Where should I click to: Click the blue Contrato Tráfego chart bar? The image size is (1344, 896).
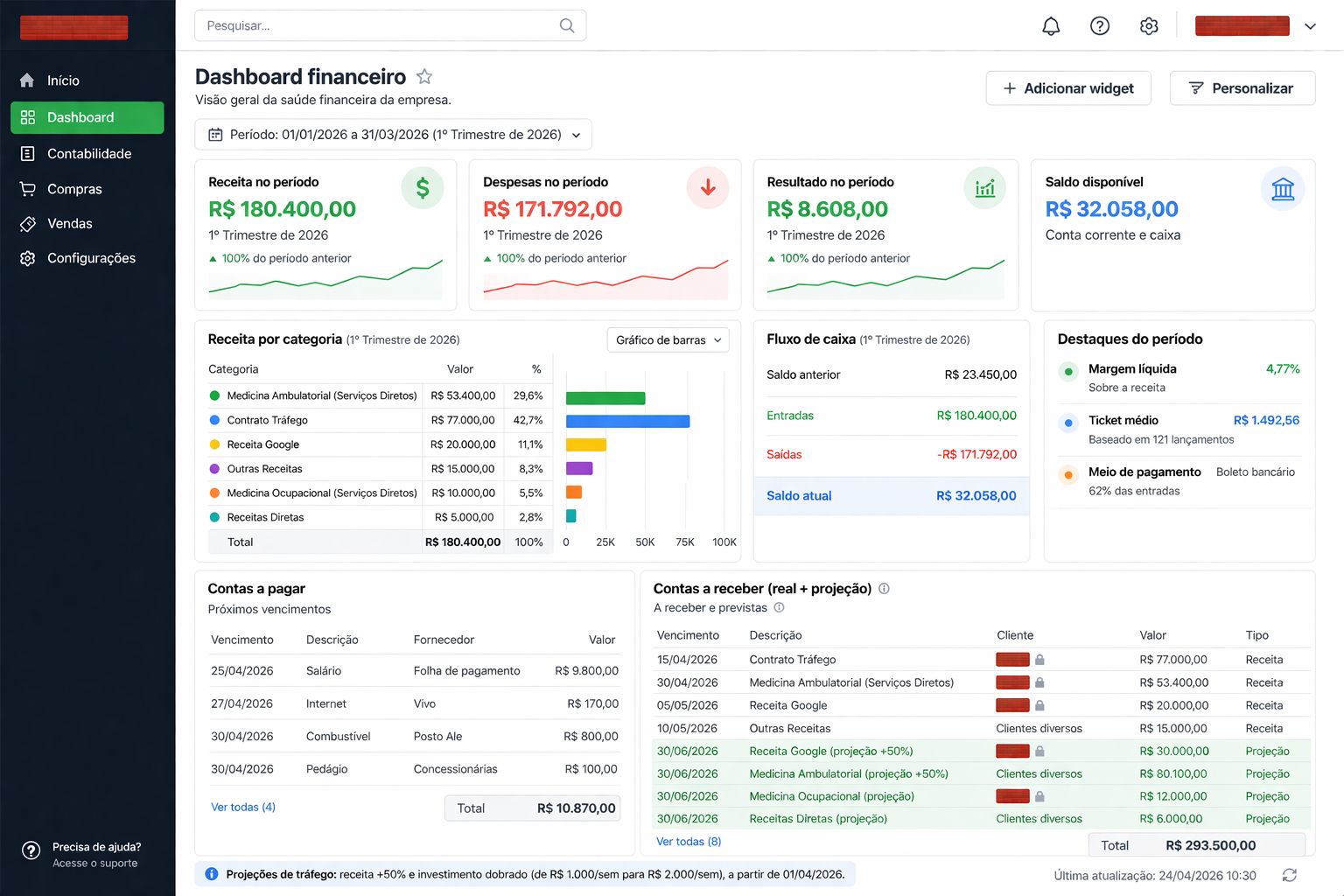(x=627, y=421)
